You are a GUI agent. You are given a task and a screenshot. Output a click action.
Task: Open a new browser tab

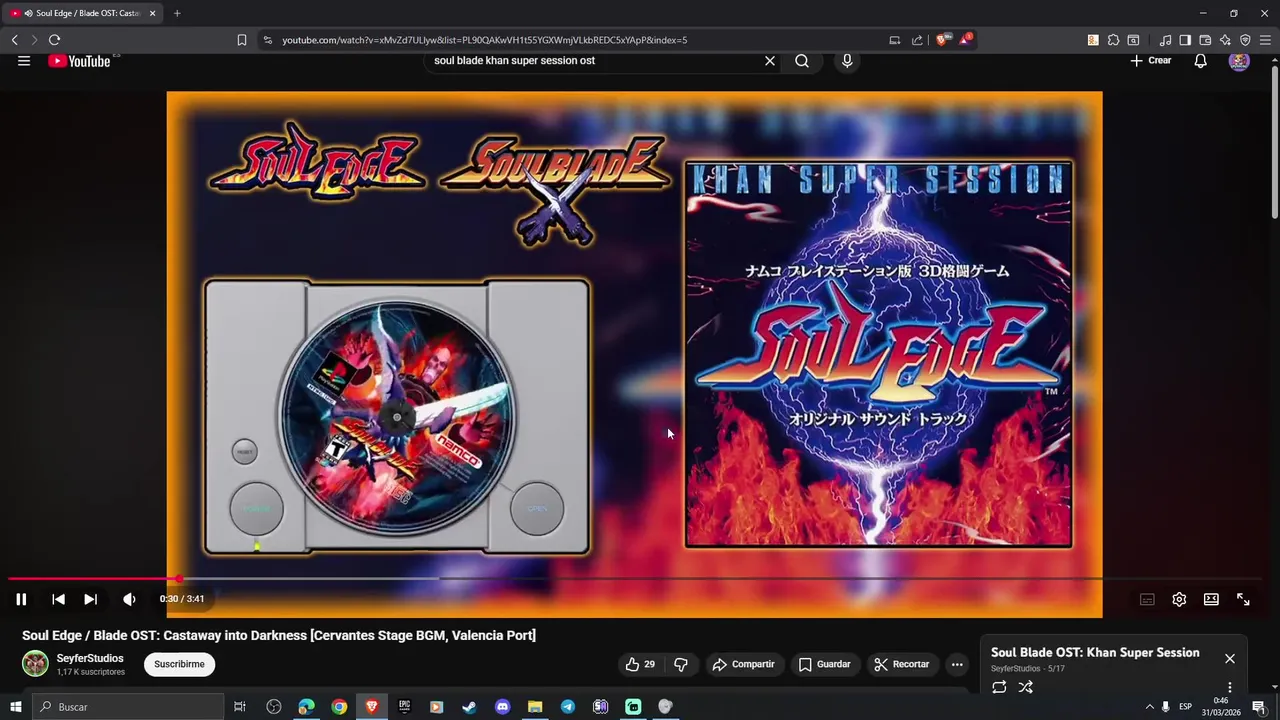point(177,13)
